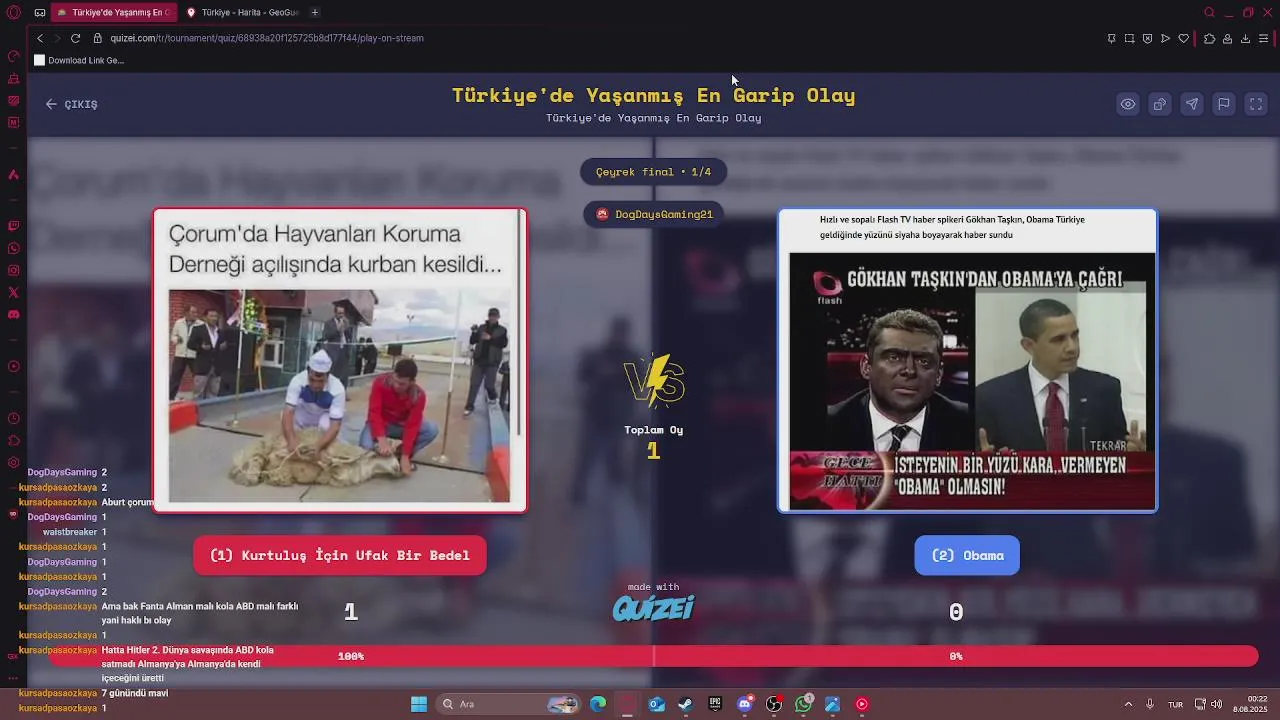The height and width of the screenshot is (720, 1280).
Task: Go forward in browser history
Action: (x=57, y=38)
